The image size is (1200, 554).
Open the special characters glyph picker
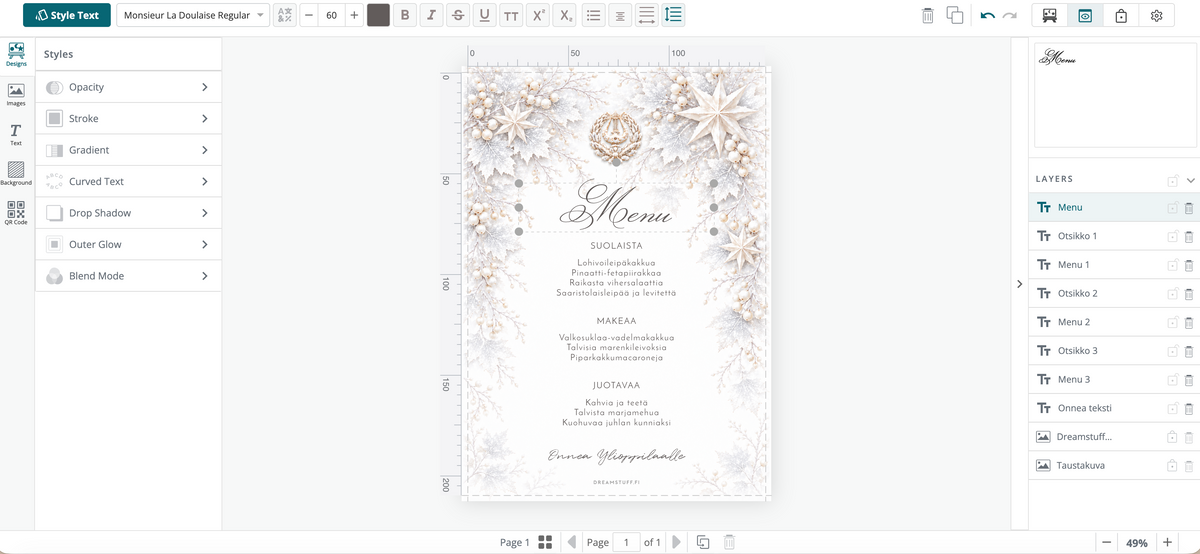(285, 15)
